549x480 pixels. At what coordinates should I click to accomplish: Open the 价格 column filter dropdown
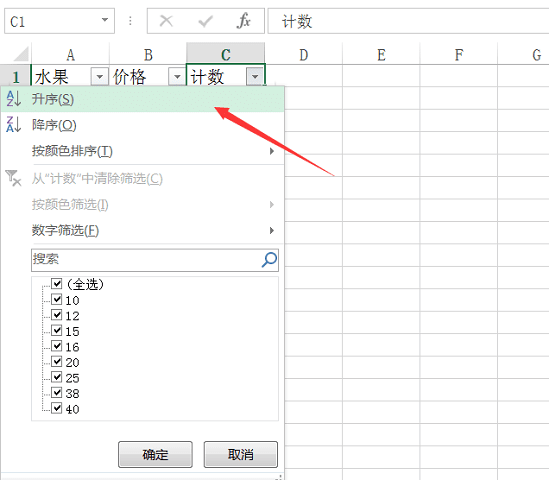pos(177,77)
